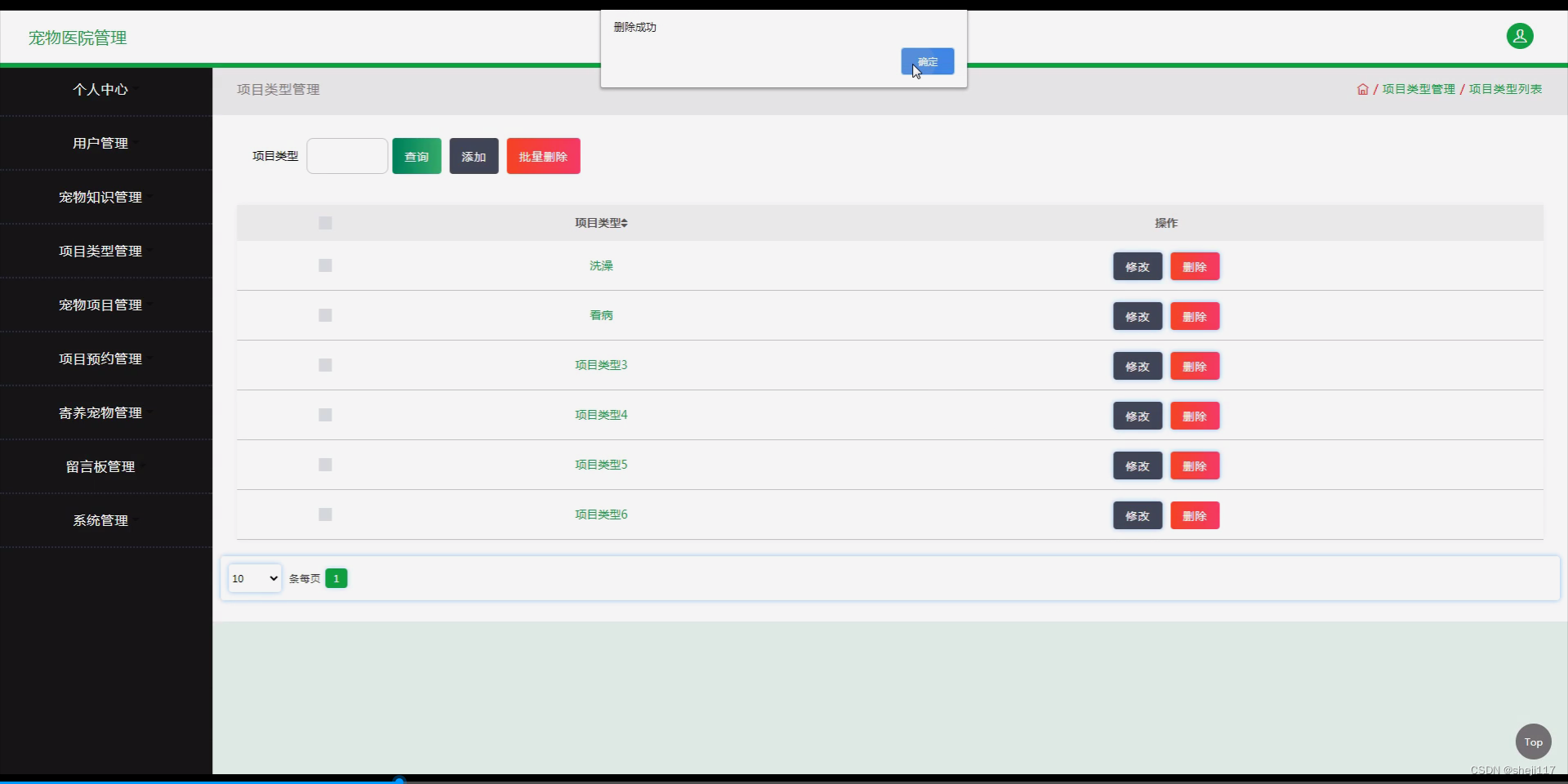Expand the 个人中心 sidebar menu

(x=100, y=89)
